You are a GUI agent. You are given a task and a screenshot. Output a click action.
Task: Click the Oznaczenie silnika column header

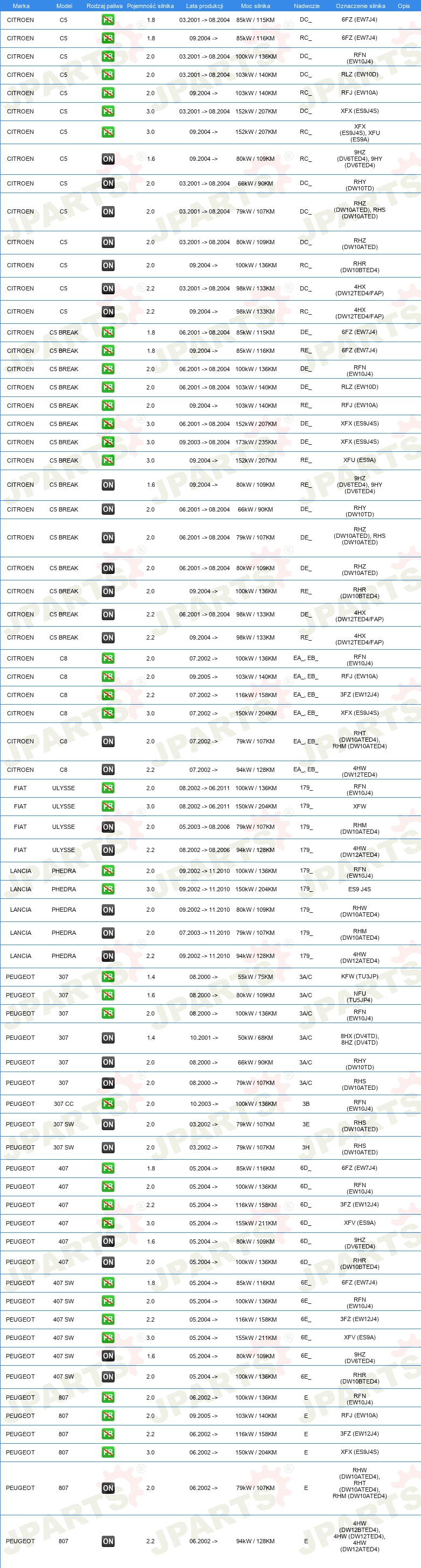click(360, 6)
